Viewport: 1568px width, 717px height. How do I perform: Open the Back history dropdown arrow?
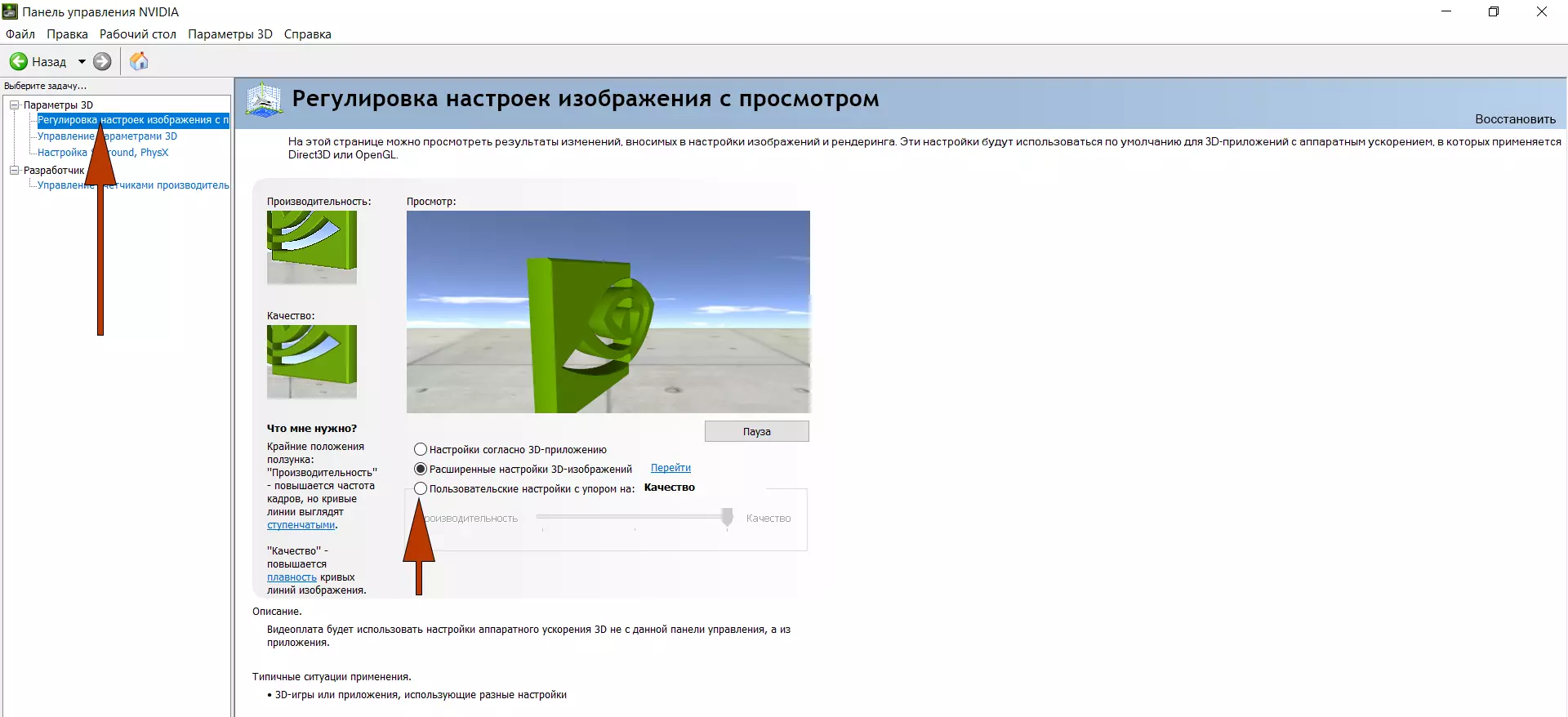point(82,61)
